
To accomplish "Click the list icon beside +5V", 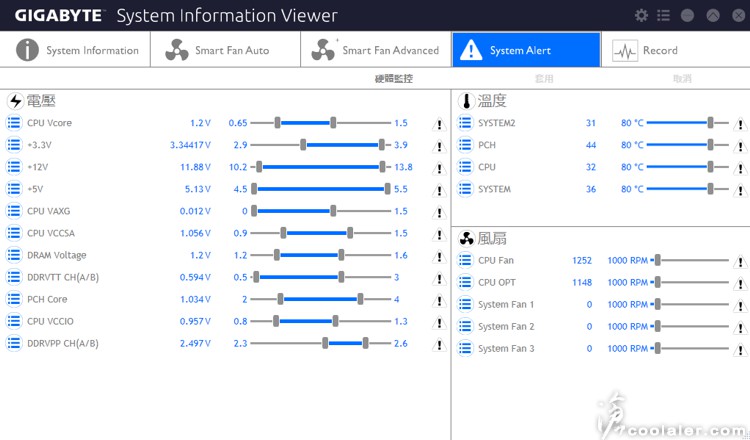I will point(14,189).
